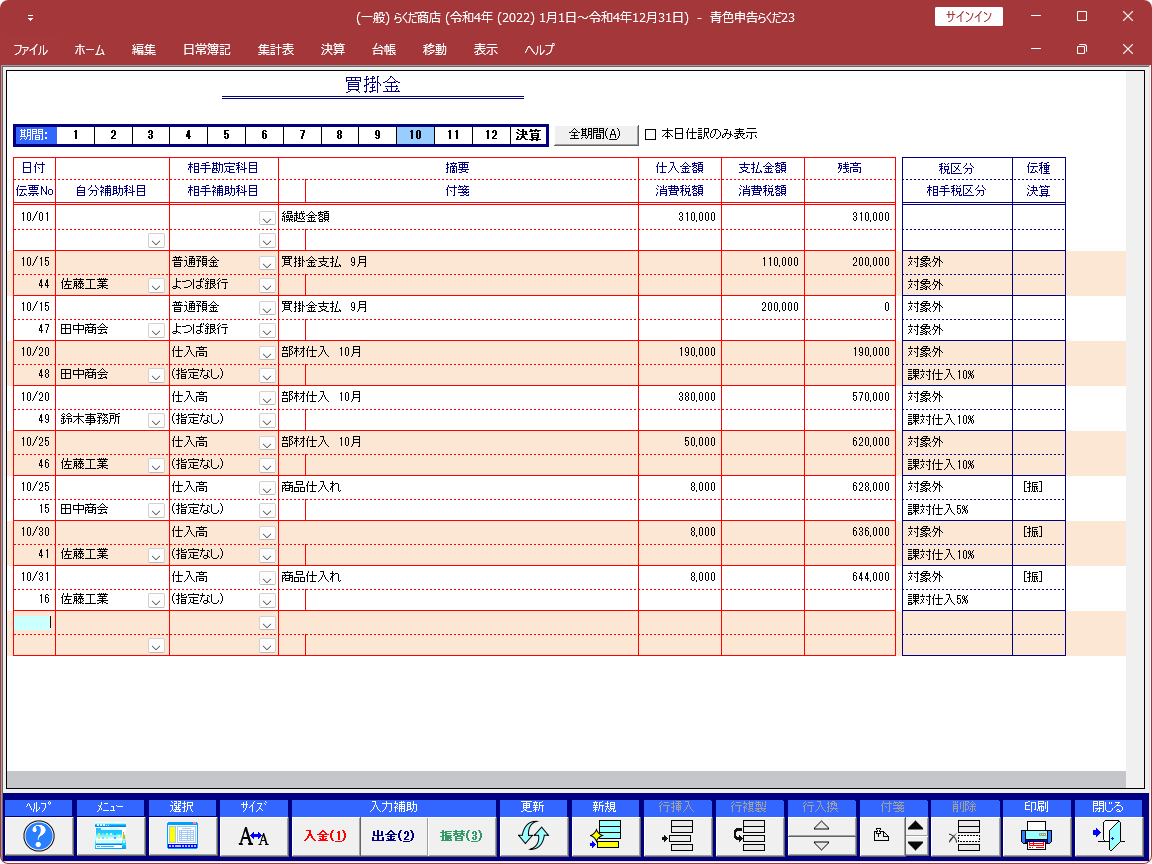Click the 課対仕入5% tax cell on slip 15
Viewport: 1152px width, 864px height.
(957, 511)
